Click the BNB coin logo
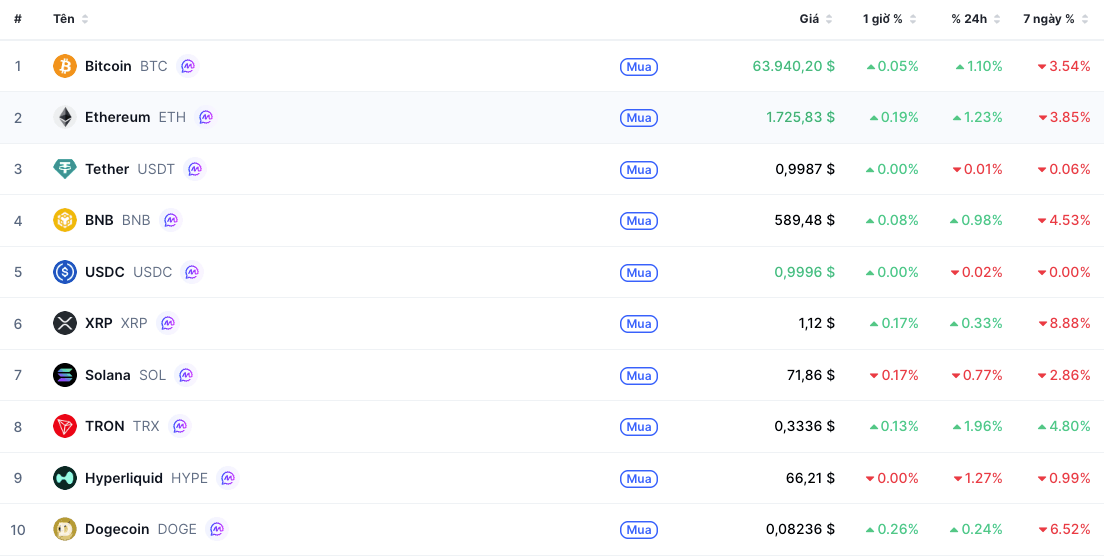The width and height of the screenshot is (1104, 557). (65, 220)
